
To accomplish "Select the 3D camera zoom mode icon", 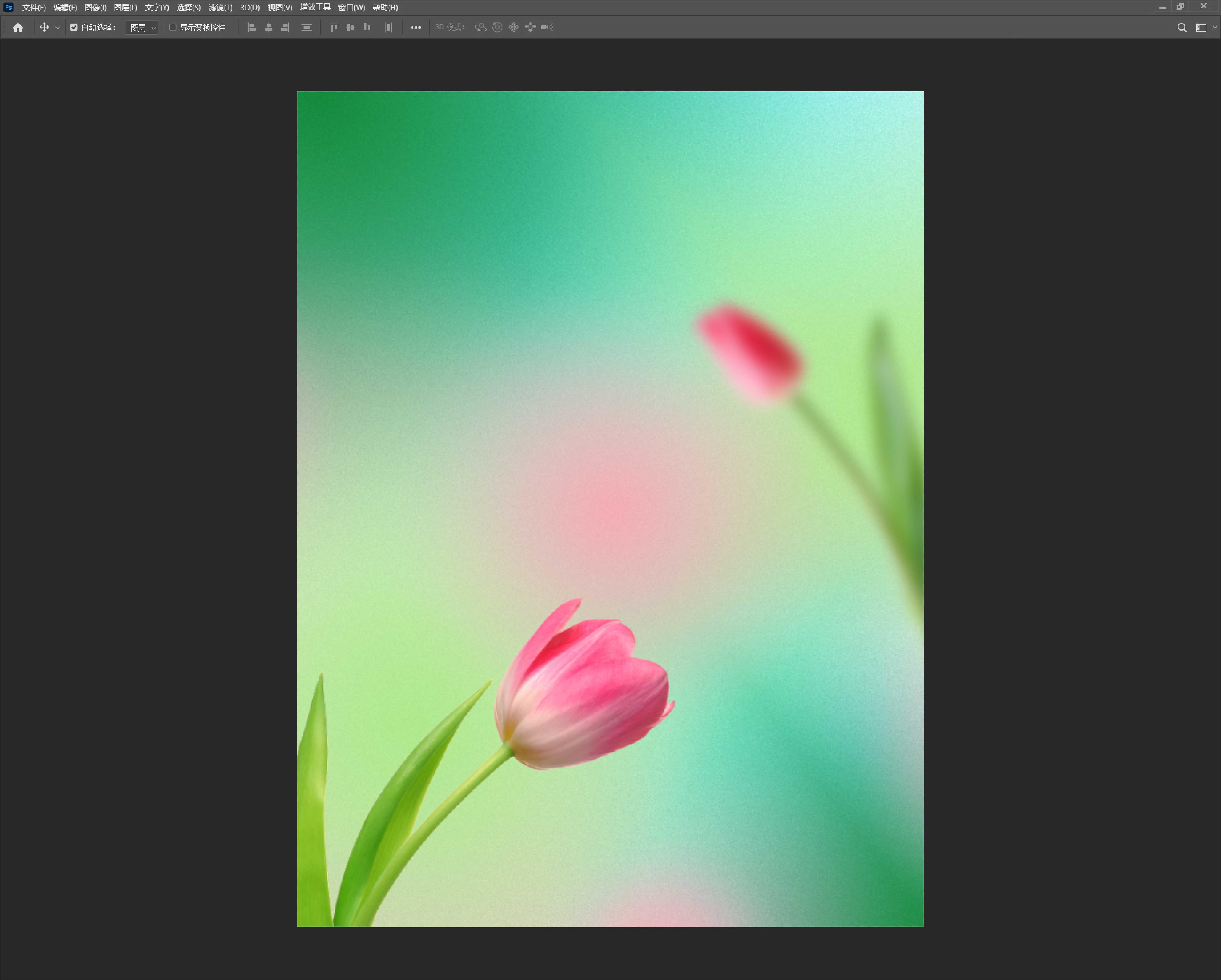I will (x=547, y=27).
